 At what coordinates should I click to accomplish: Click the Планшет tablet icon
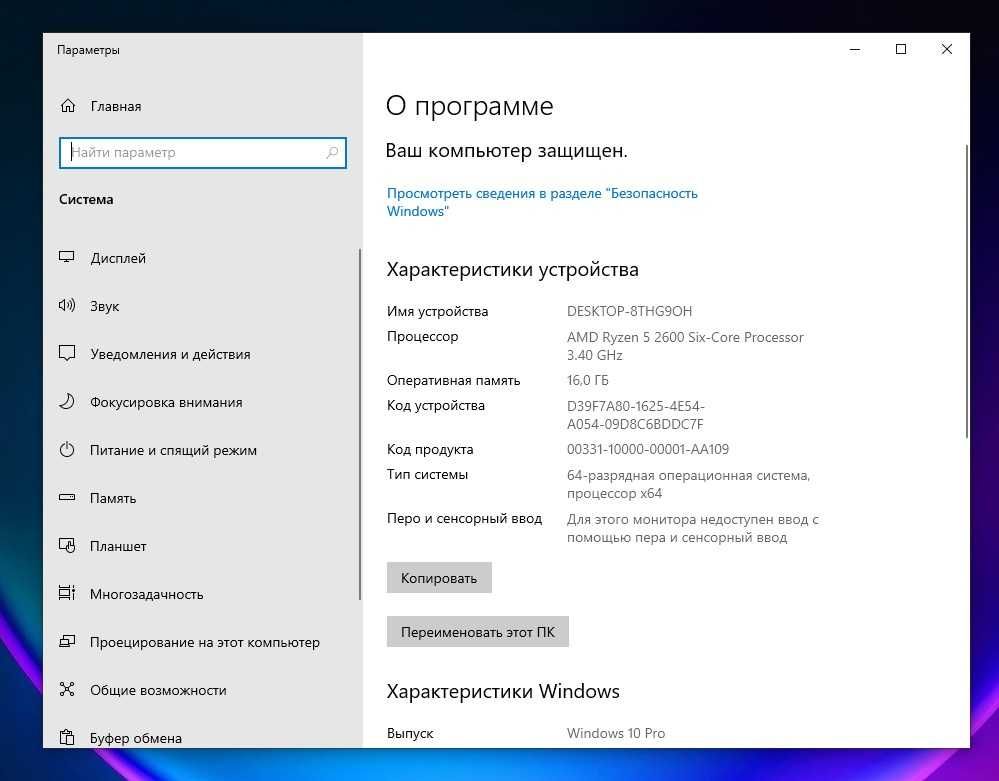(67, 545)
